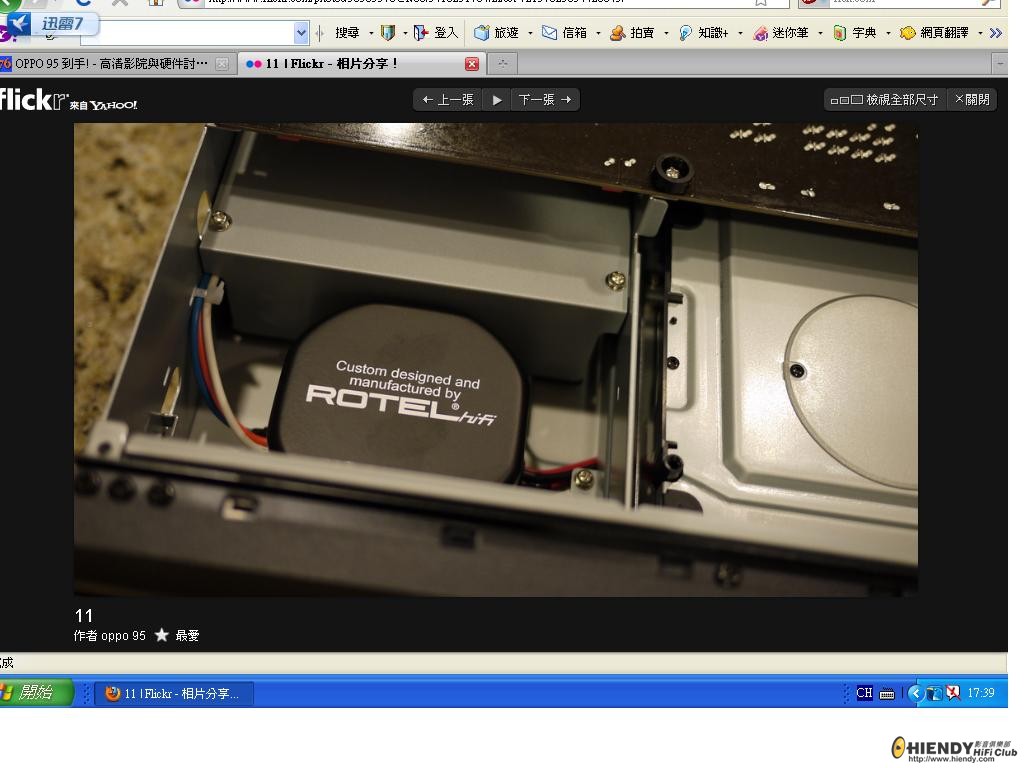Viewport: 1024px width, 768px height.
Task: Expand the 拍賣 dropdown arrow
Action: click(665, 33)
